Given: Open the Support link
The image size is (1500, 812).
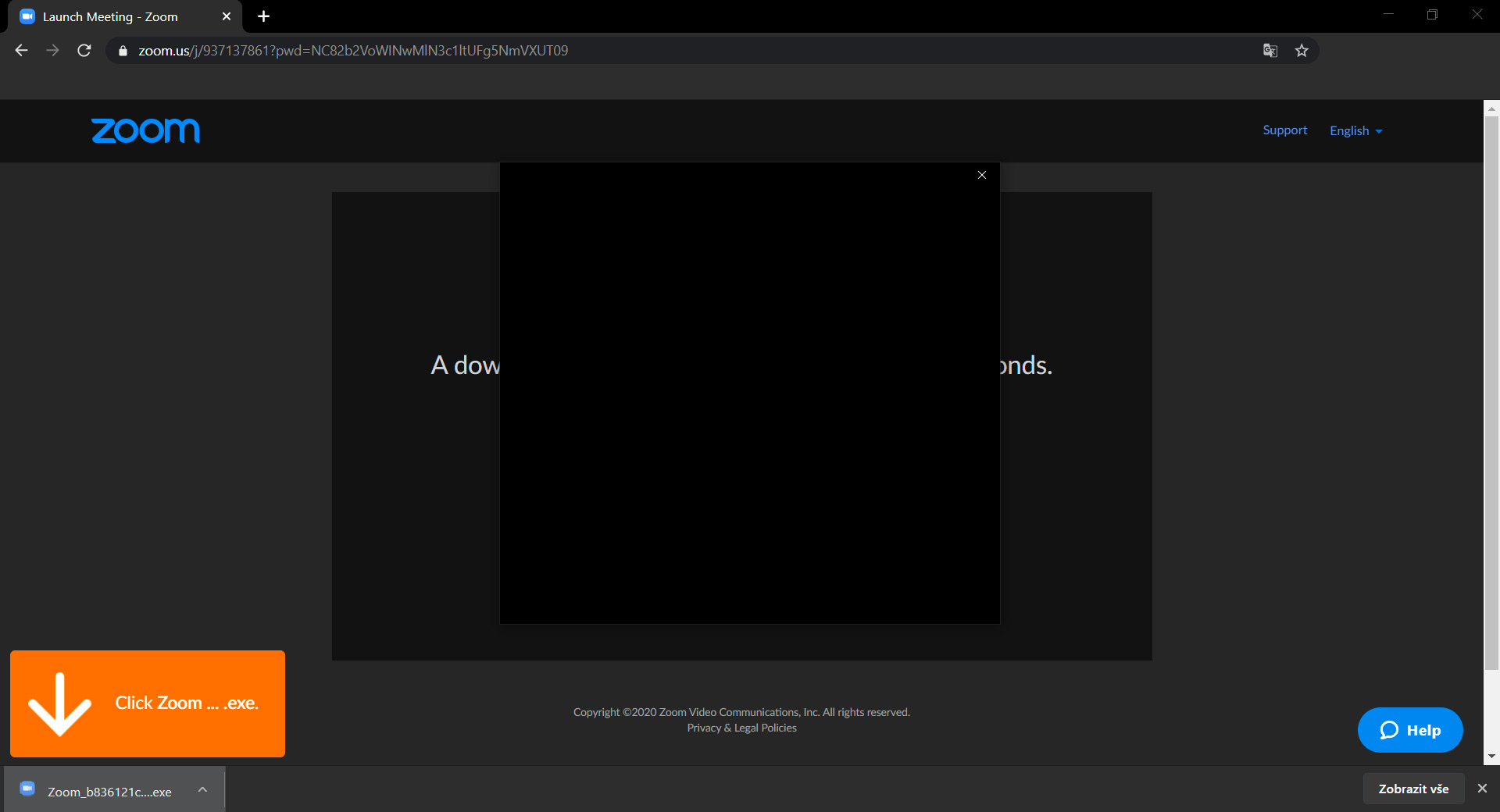Looking at the screenshot, I should 1284,130.
